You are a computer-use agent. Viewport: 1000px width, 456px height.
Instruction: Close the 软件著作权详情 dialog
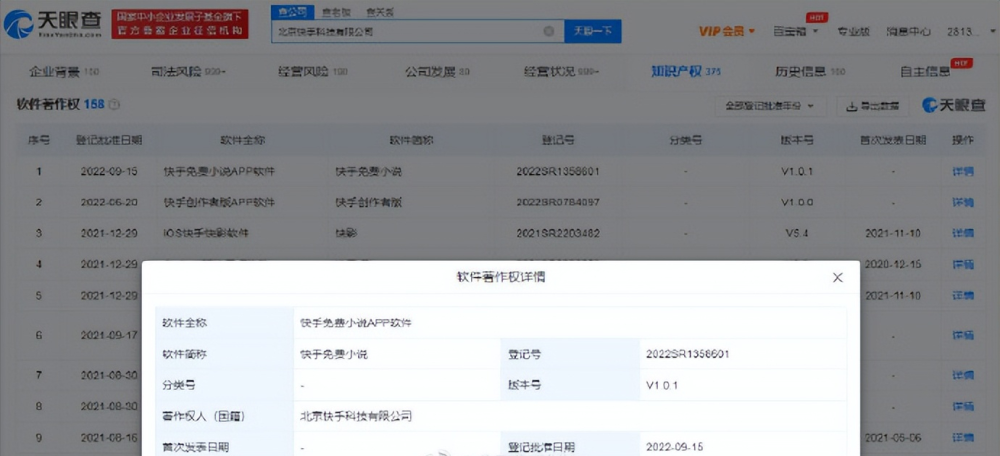[x=837, y=277]
